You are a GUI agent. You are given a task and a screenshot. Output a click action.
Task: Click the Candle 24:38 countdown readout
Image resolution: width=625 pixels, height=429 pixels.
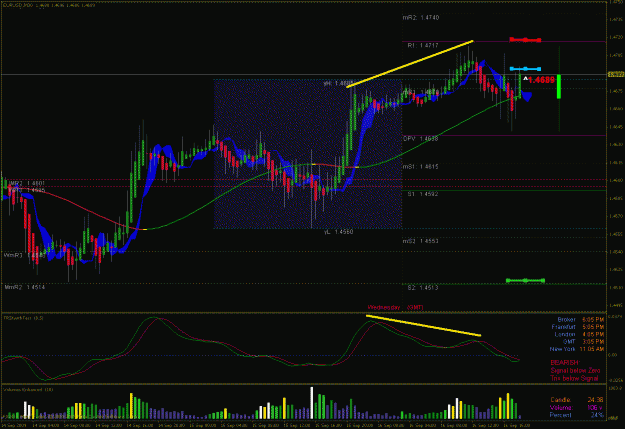(577, 400)
